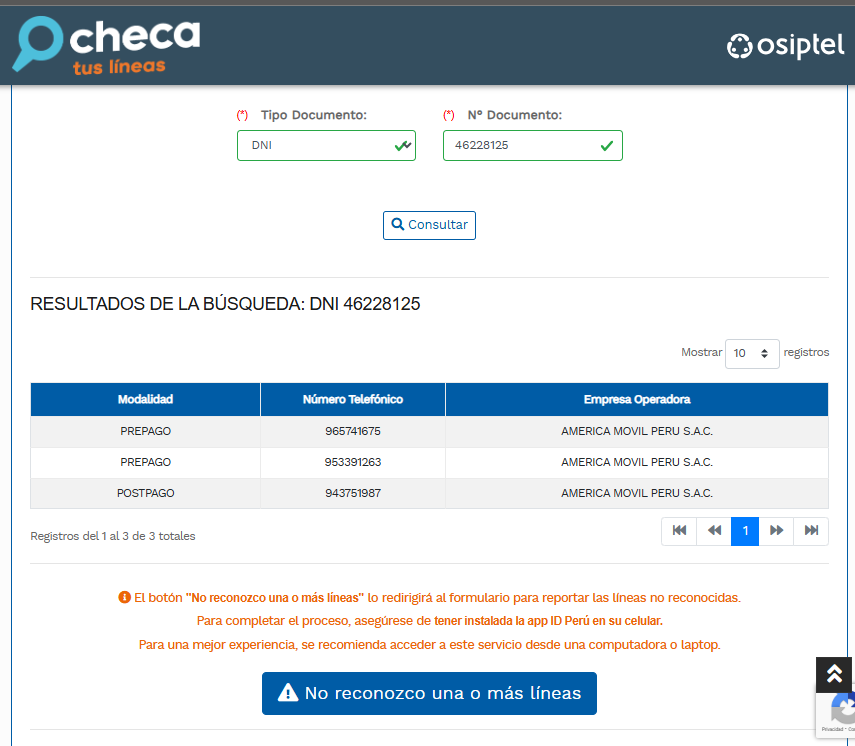Image resolution: width=855 pixels, height=746 pixels.
Task: Select page 1 in the pagination bar
Action: click(x=745, y=531)
